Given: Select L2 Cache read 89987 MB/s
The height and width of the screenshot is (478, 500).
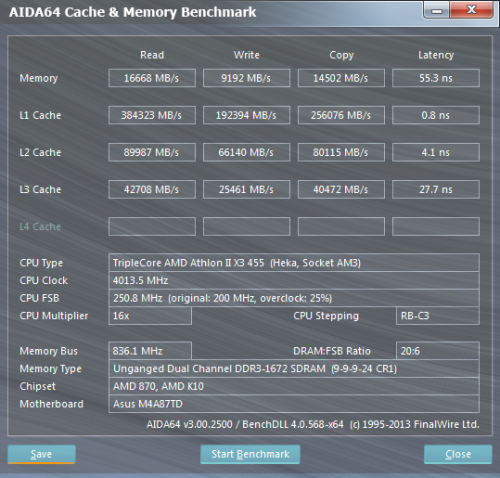Looking at the screenshot, I should (x=152, y=152).
